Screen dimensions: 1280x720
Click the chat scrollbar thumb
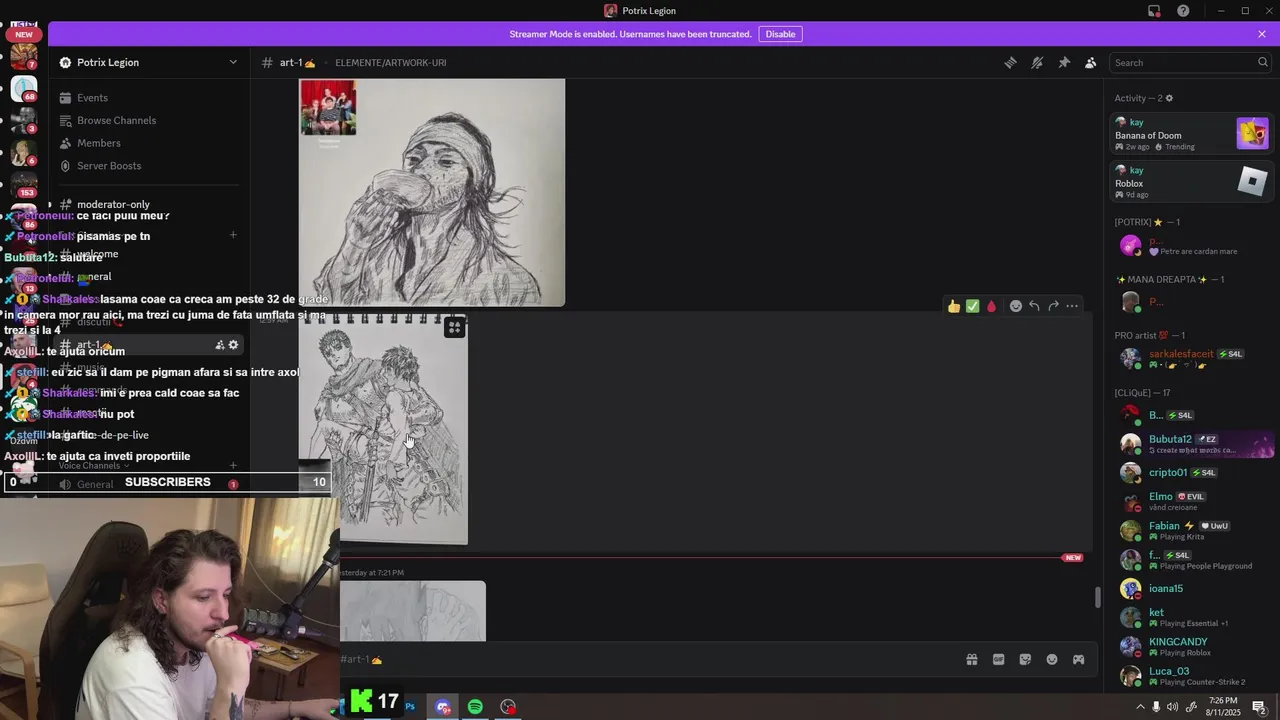click(x=1098, y=597)
